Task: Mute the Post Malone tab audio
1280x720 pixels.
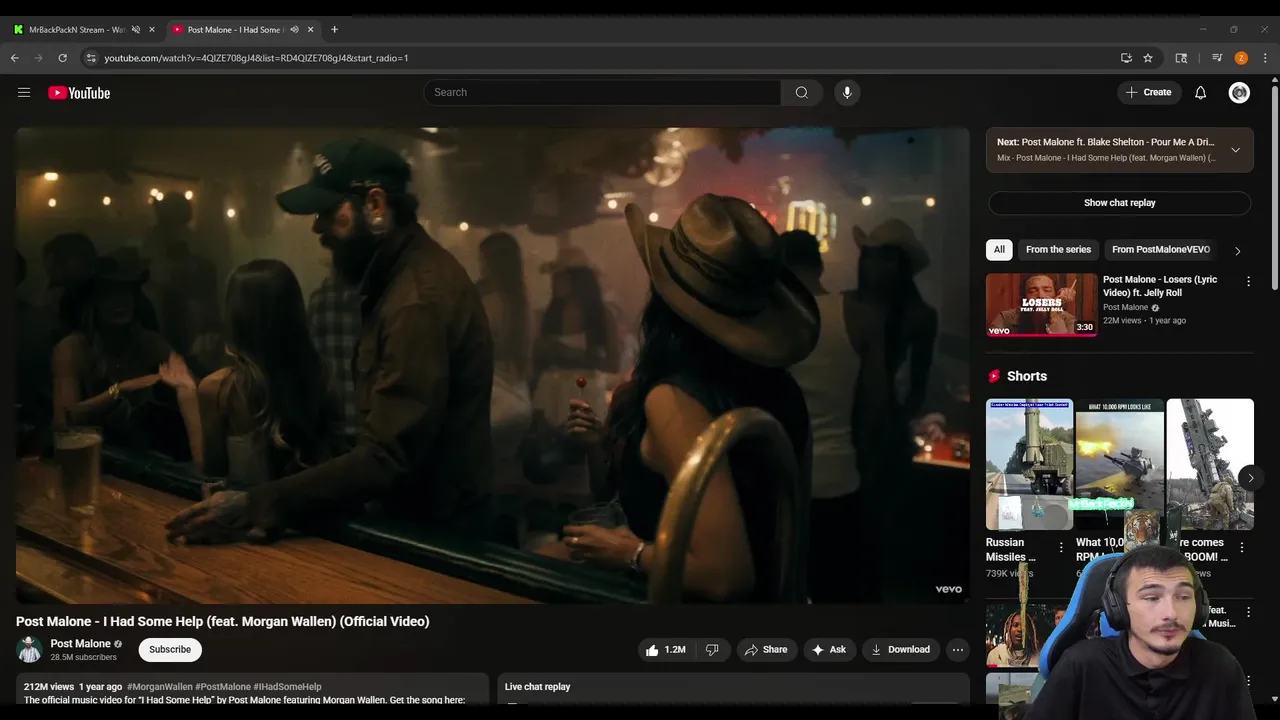Action: point(294,30)
